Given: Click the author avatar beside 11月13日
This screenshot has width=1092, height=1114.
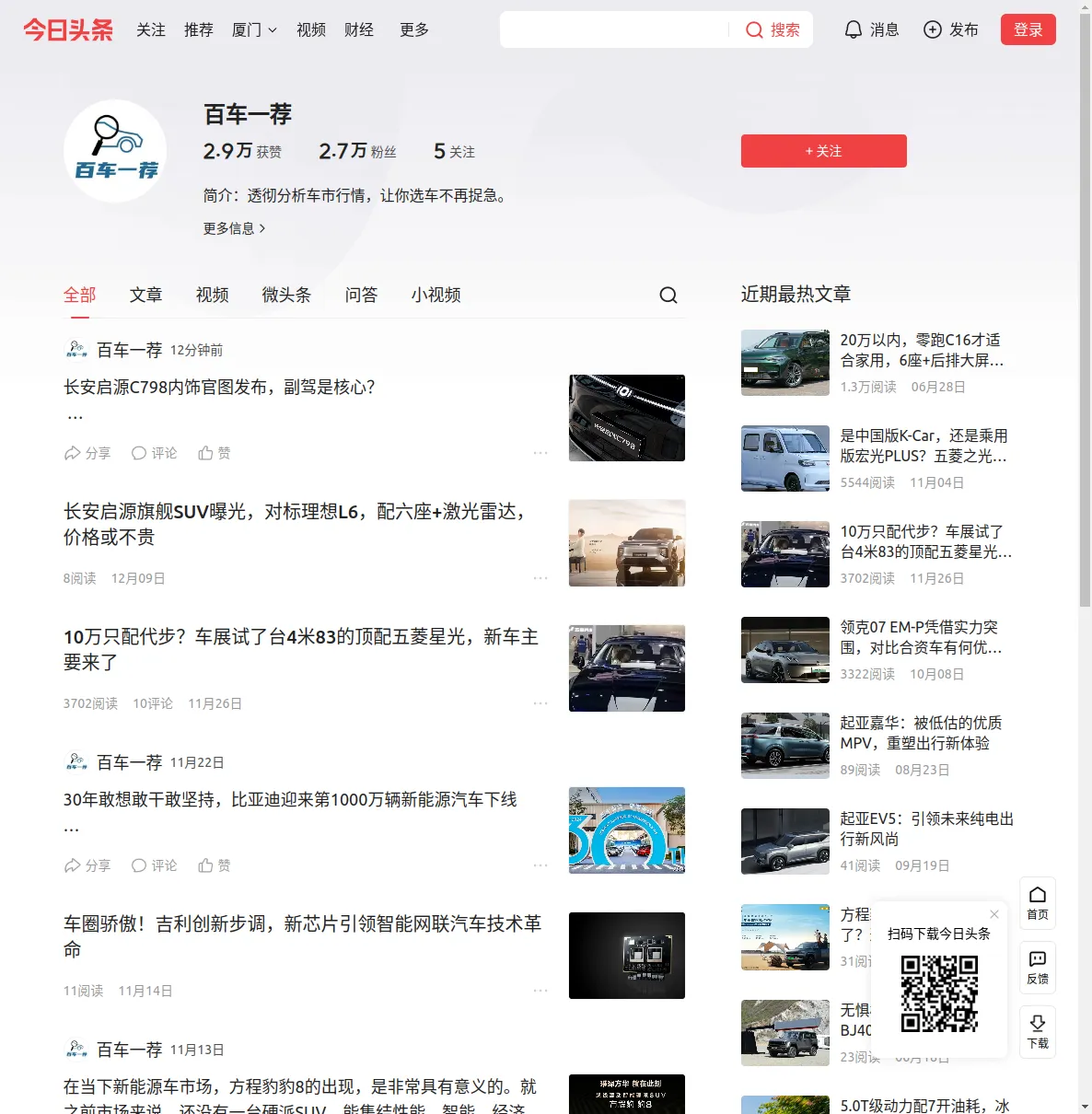Looking at the screenshot, I should [x=76, y=1050].
